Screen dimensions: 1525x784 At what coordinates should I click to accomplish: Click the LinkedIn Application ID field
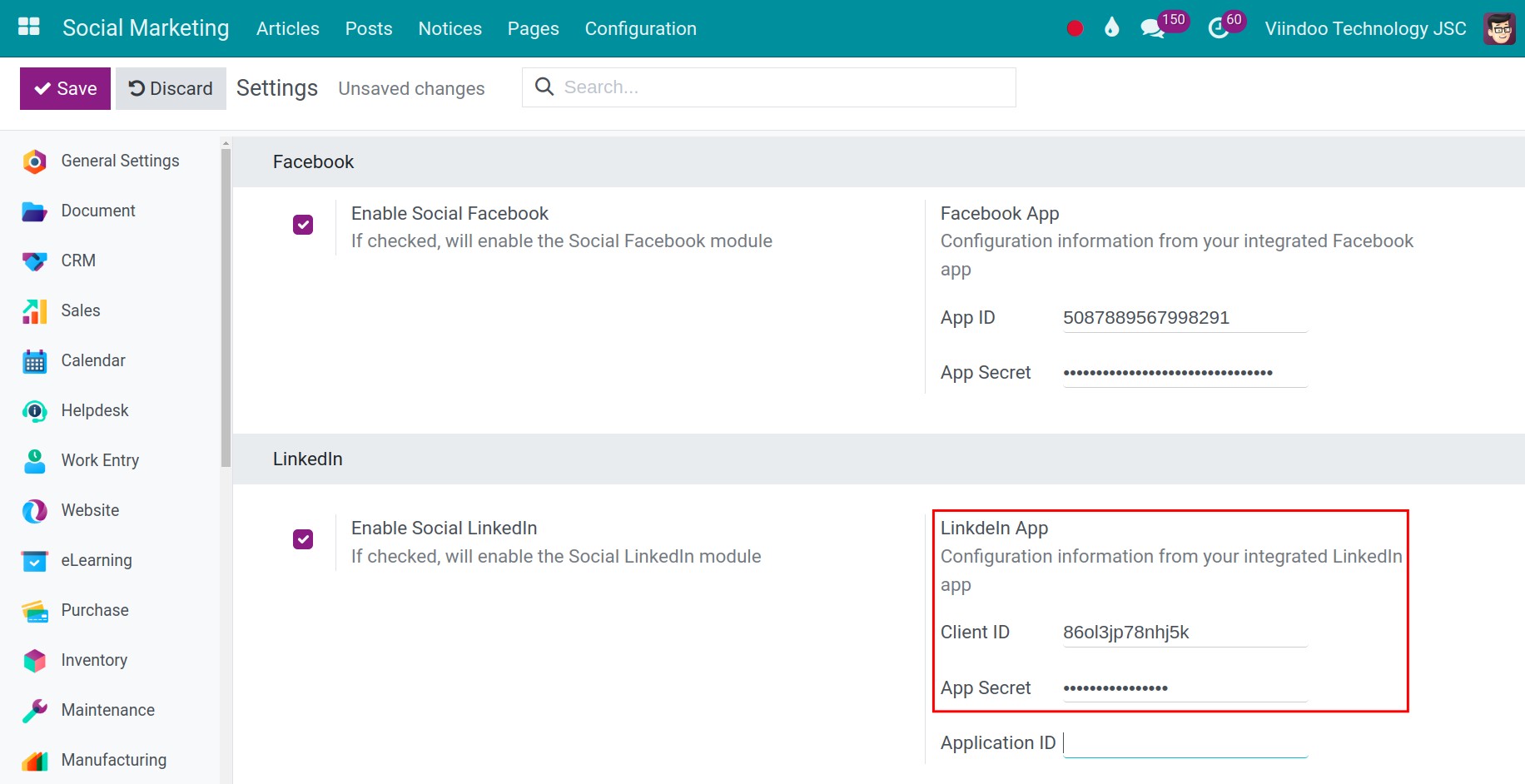point(1185,743)
